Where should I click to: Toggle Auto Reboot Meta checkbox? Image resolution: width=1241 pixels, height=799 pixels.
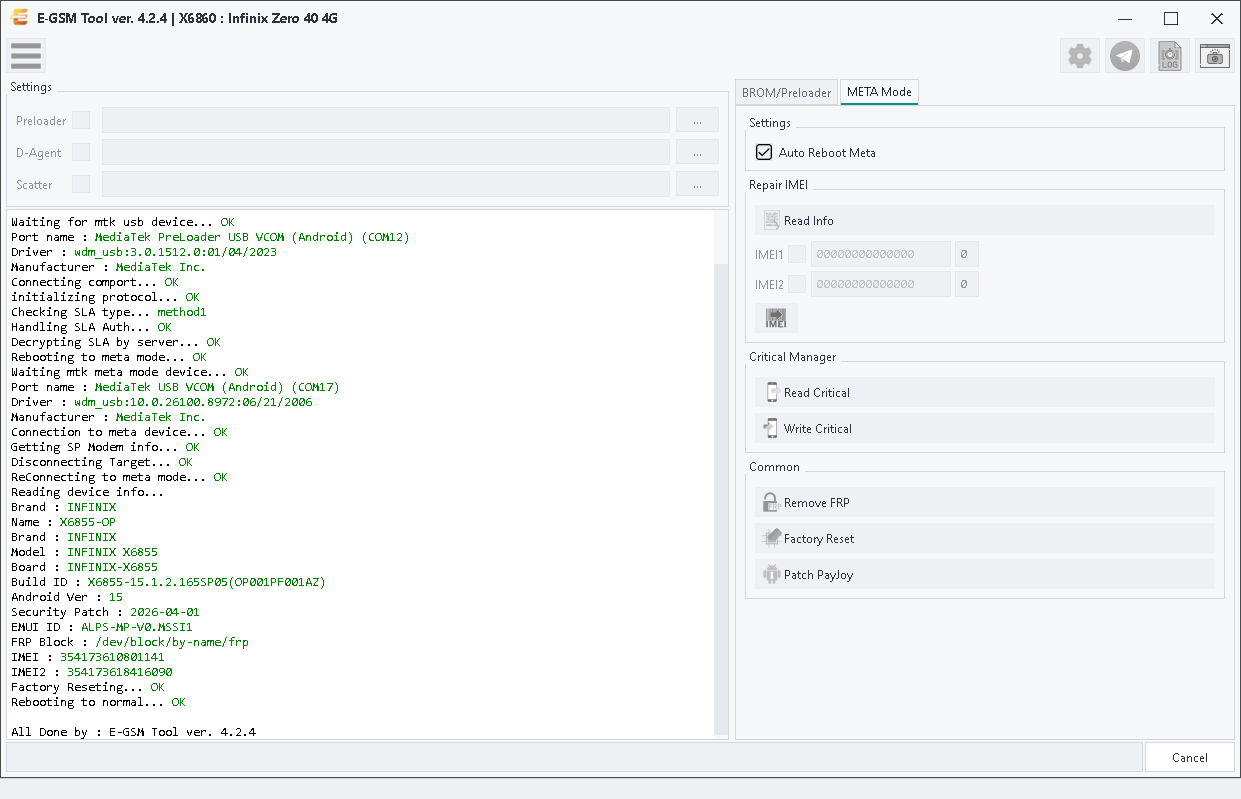(x=764, y=153)
